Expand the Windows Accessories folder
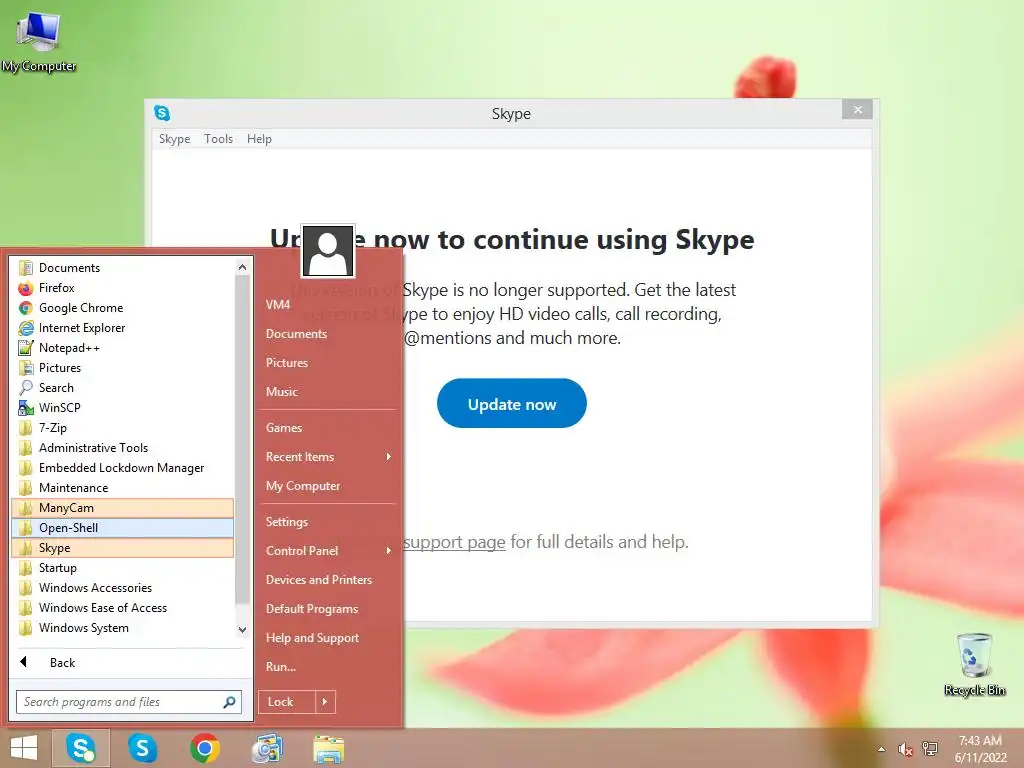Screen dimensions: 1024x768 tap(123, 588)
